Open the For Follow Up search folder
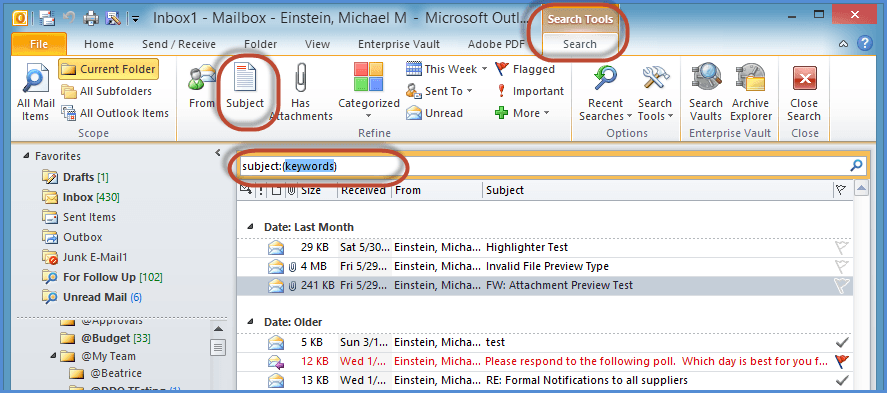Screen dimensions: 887x393 coord(102,277)
